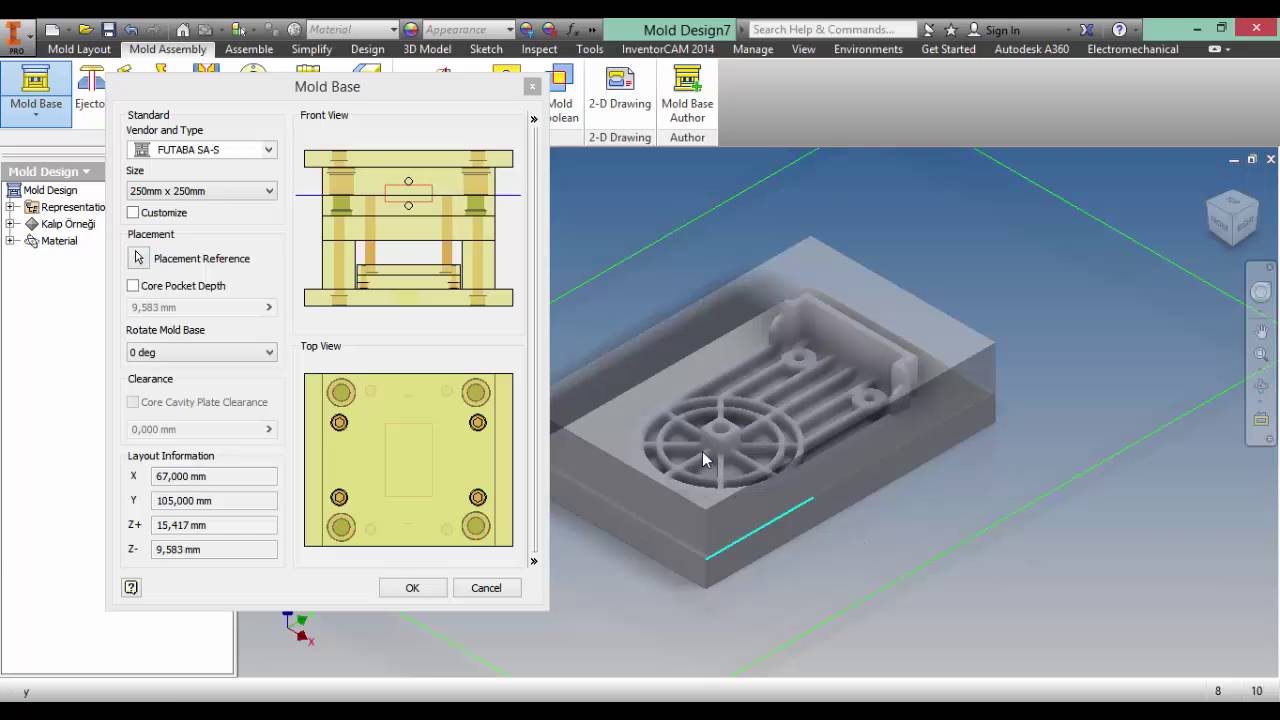Click the favorites star icon
The height and width of the screenshot is (720, 1280).
(x=951, y=30)
